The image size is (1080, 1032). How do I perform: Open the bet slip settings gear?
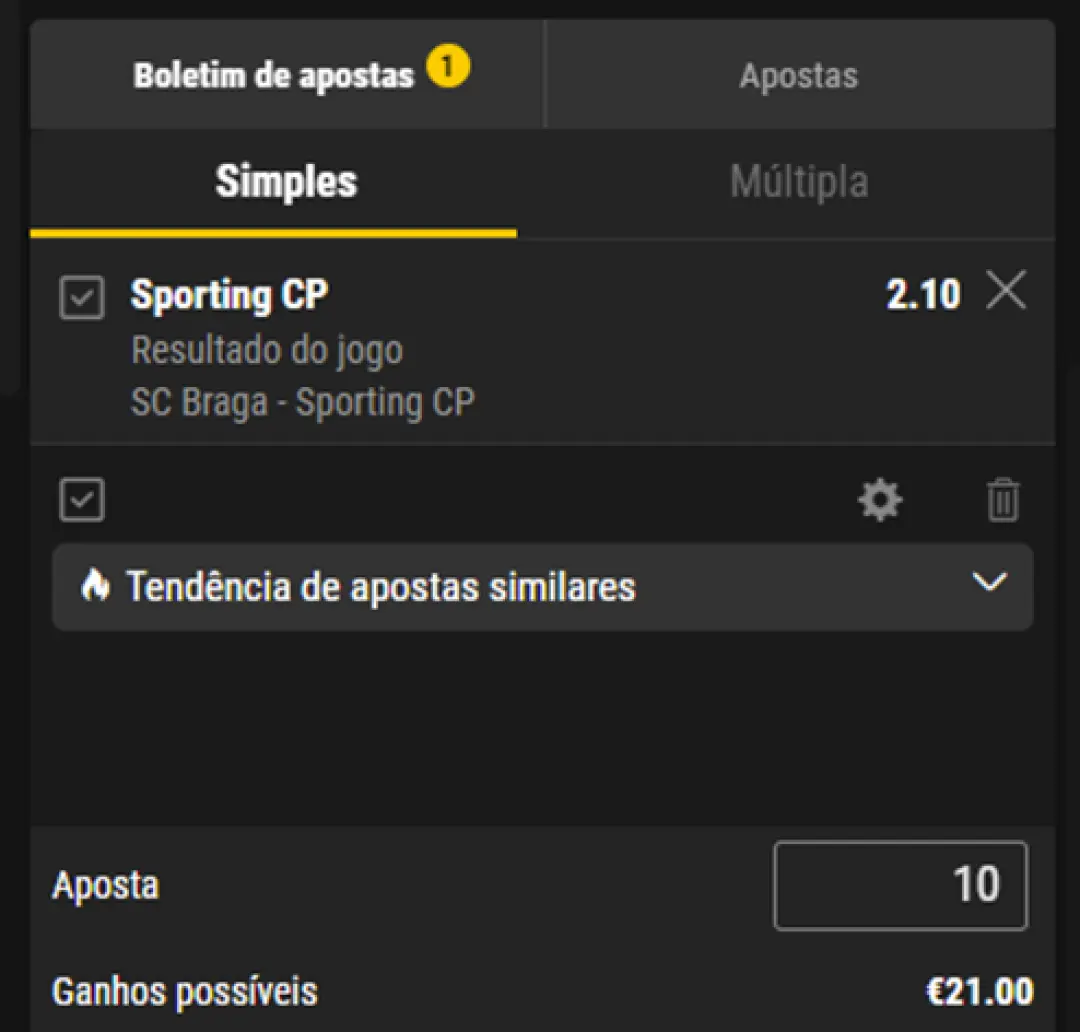coord(880,500)
